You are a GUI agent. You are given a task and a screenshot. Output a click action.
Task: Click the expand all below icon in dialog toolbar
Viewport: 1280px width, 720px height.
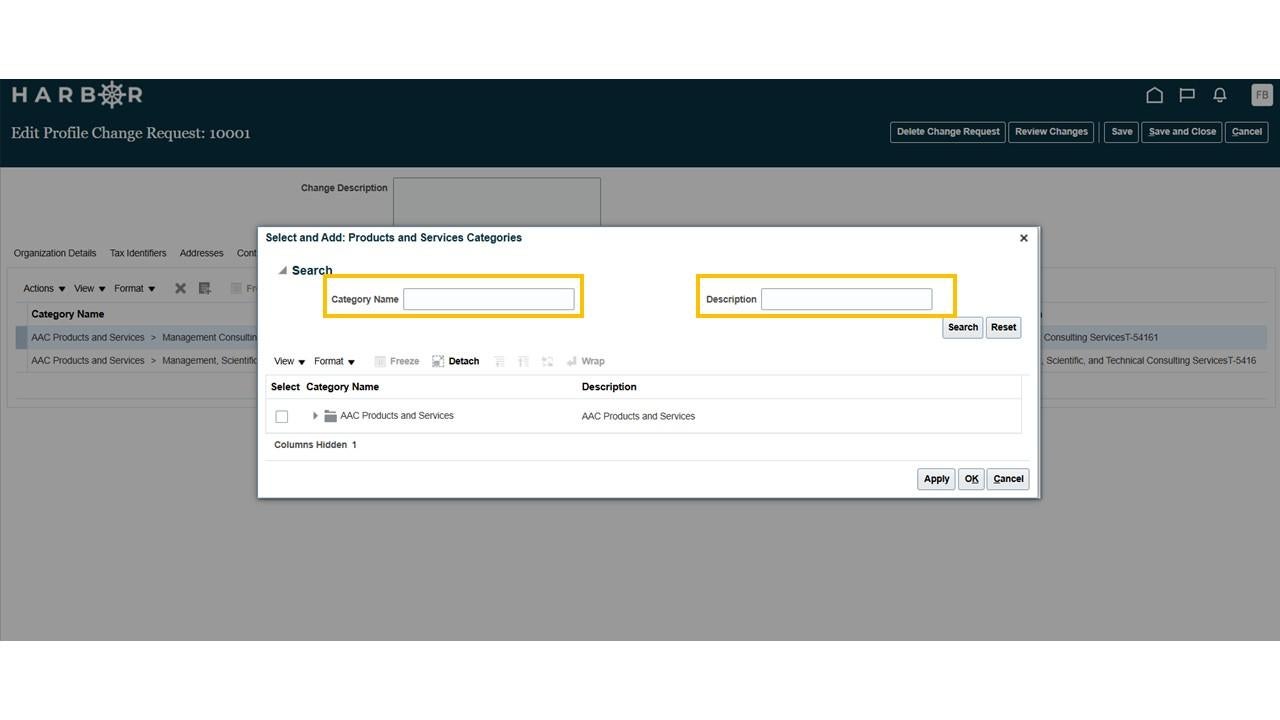523,361
